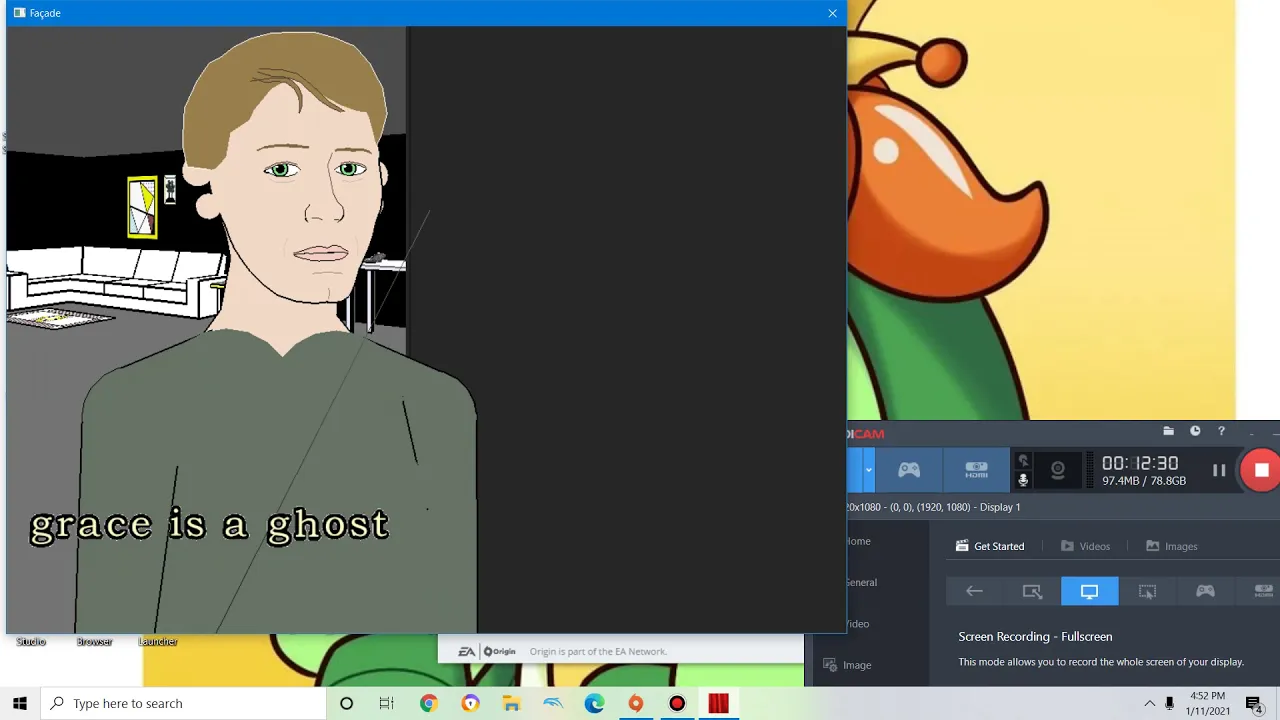
Task: Open the Video settings in Bandicam sidebar
Action: (858, 624)
